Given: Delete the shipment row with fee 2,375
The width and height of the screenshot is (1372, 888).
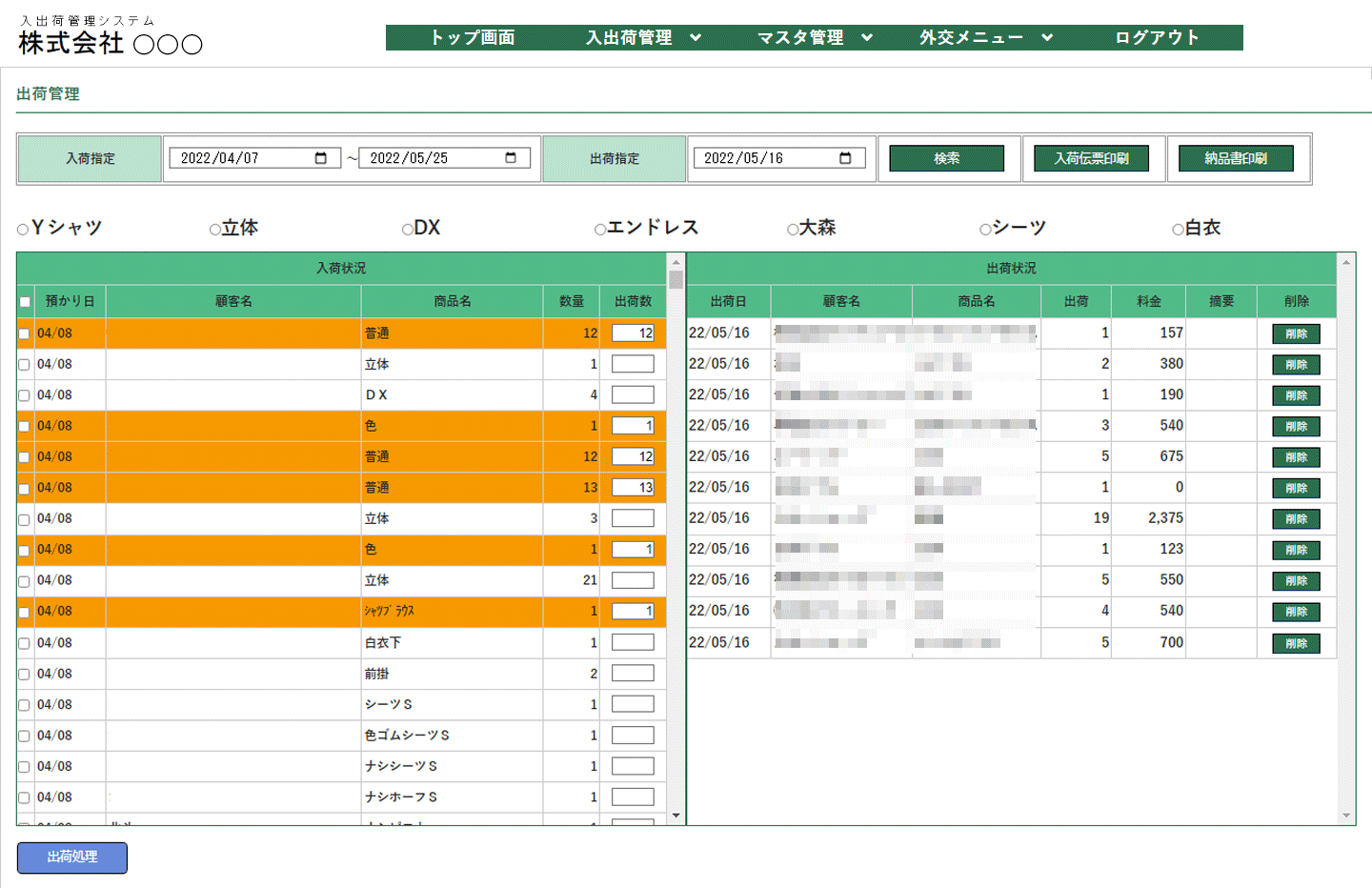Looking at the screenshot, I should point(1296,519).
